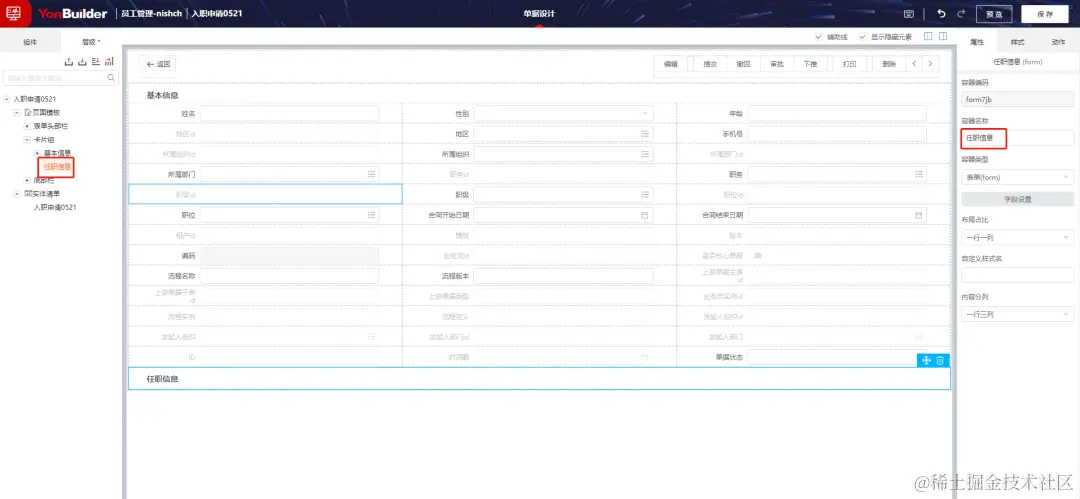Click the first upload icon above the tree
The image size is (1080, 499).
tap(68, 62)
